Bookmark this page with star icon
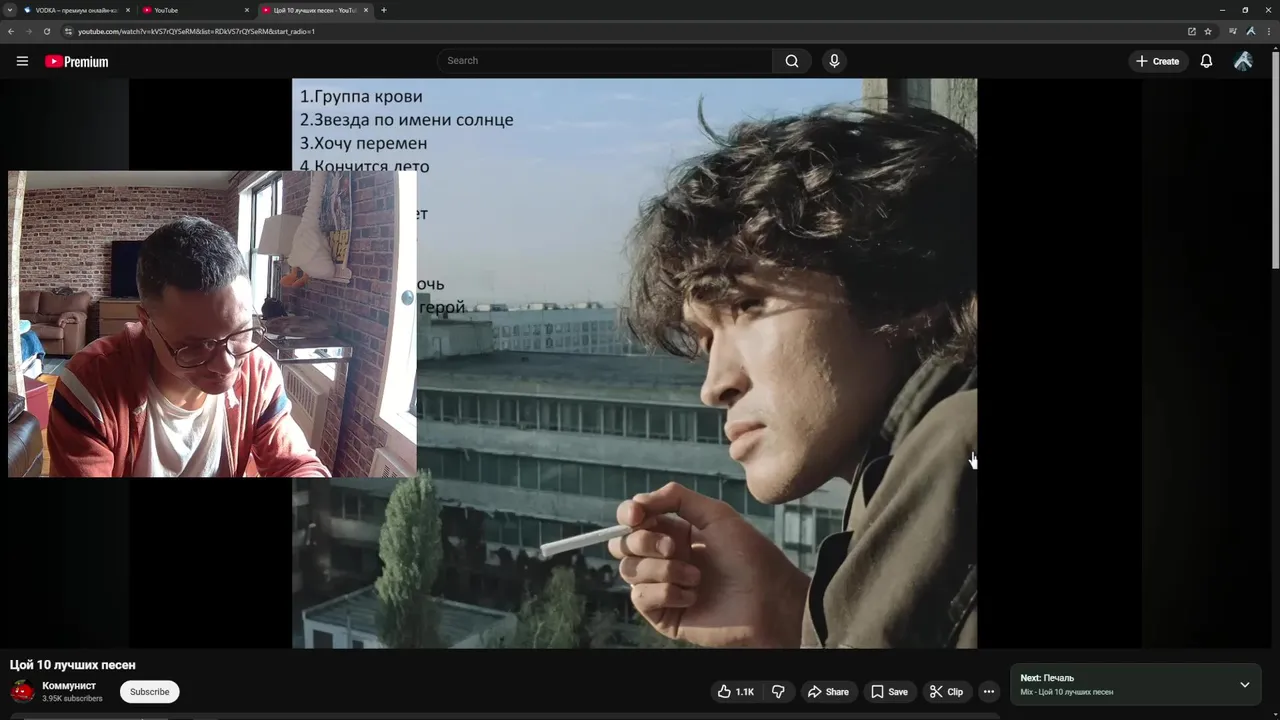Image resolution: width=1280 pixels, height=720 pixels. pyautogui.click(x=1207, y=31)
